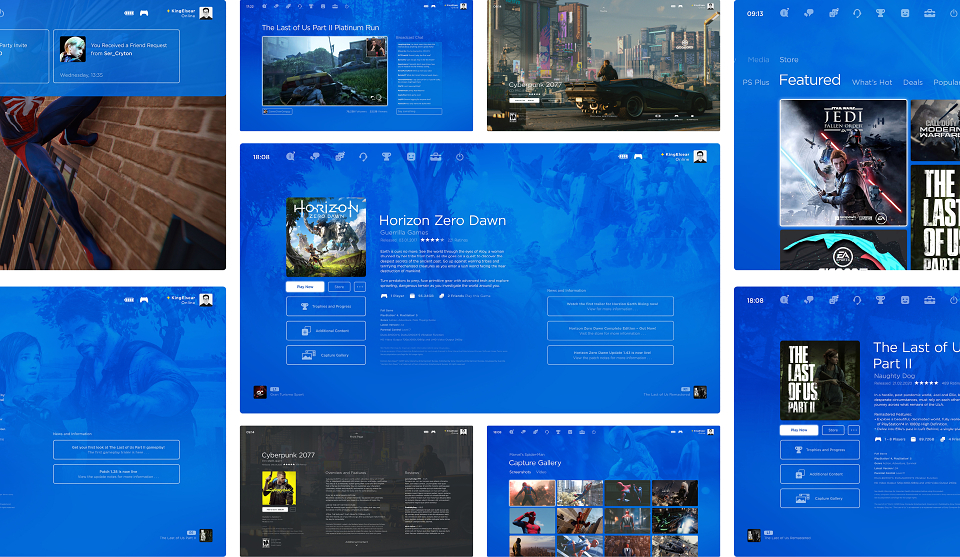Click Naughty Dog developer name

pos(894,376)
